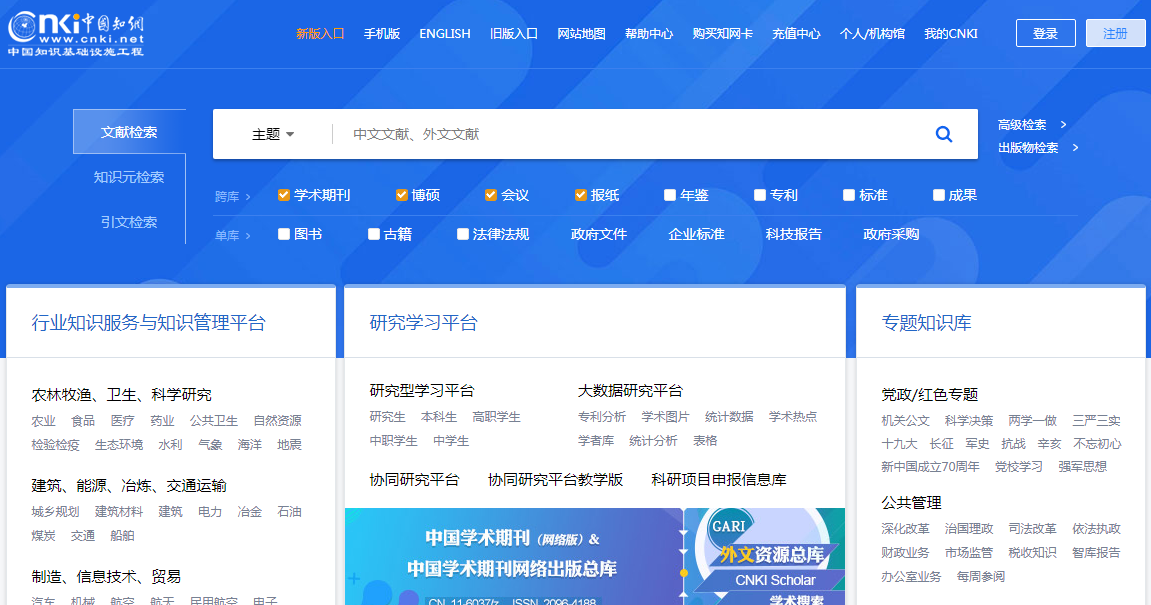This screenshot has width=1151, height=605.
Task: Open the 智库报告 topic link
Action: click(x=1096, y=553)
